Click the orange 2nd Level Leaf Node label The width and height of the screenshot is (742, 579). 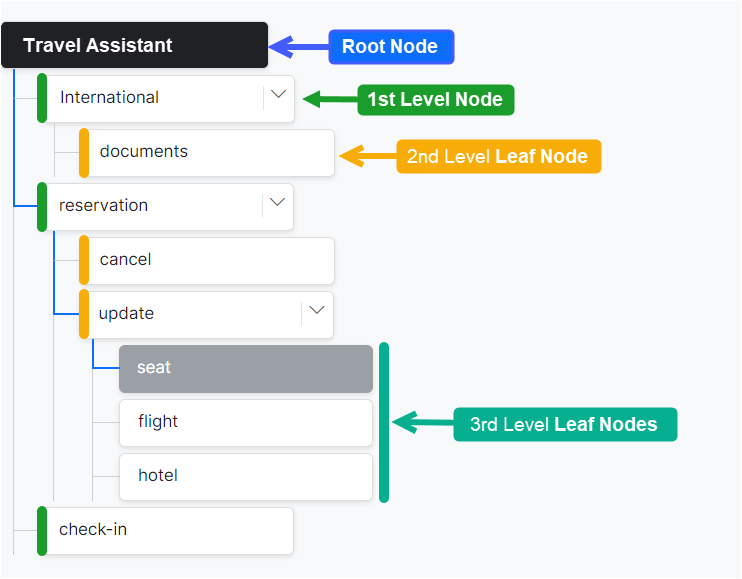tap(497, 156)
